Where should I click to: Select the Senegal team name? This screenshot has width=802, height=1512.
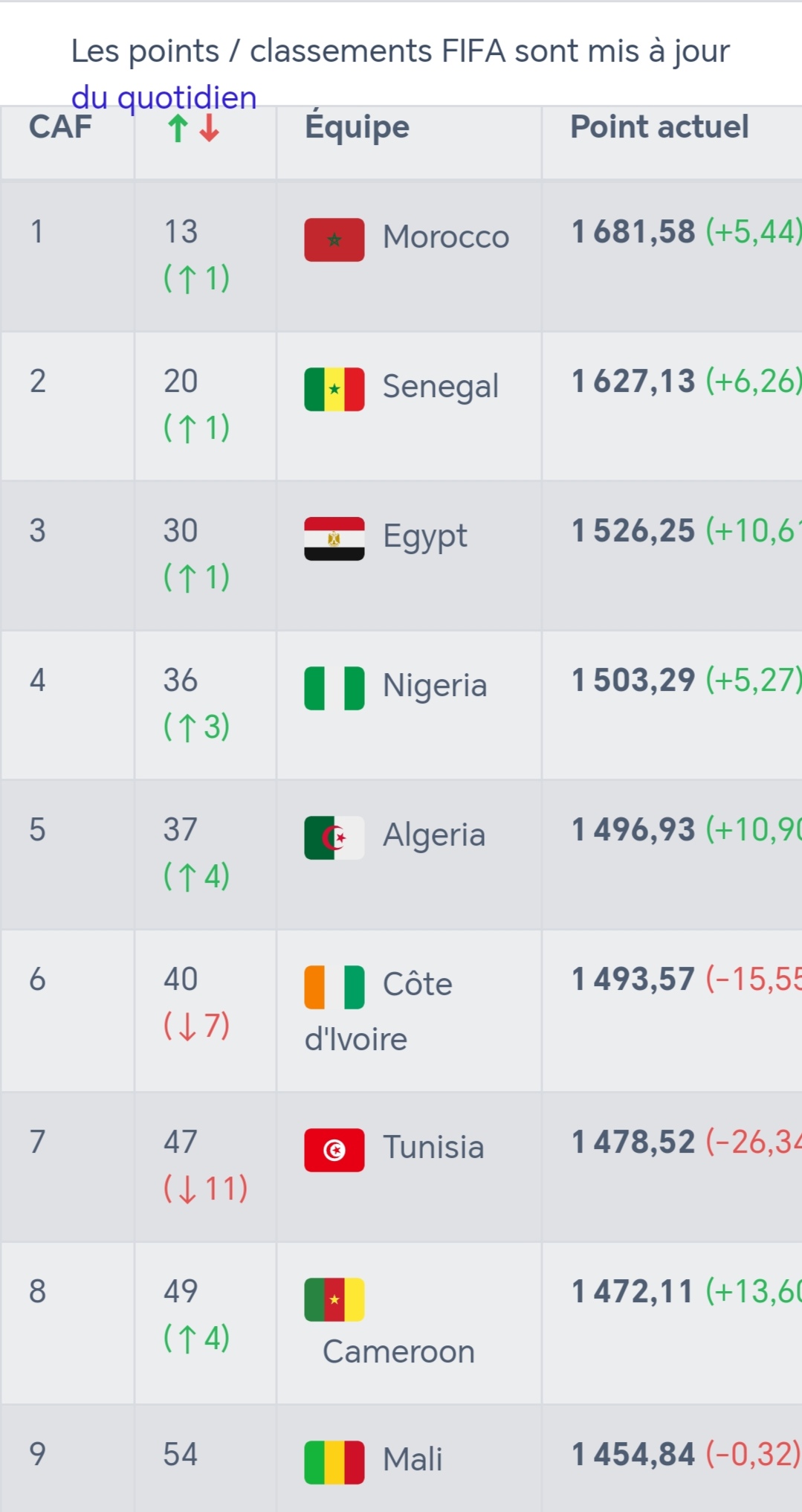[440, 387]
